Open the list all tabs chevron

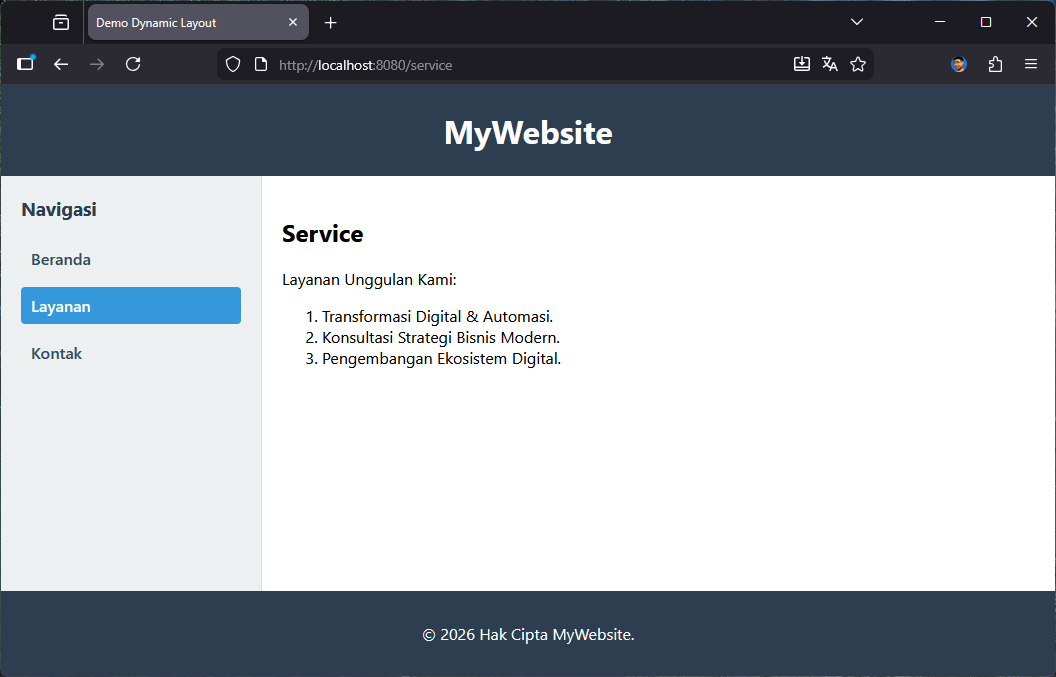coord(857,21)
